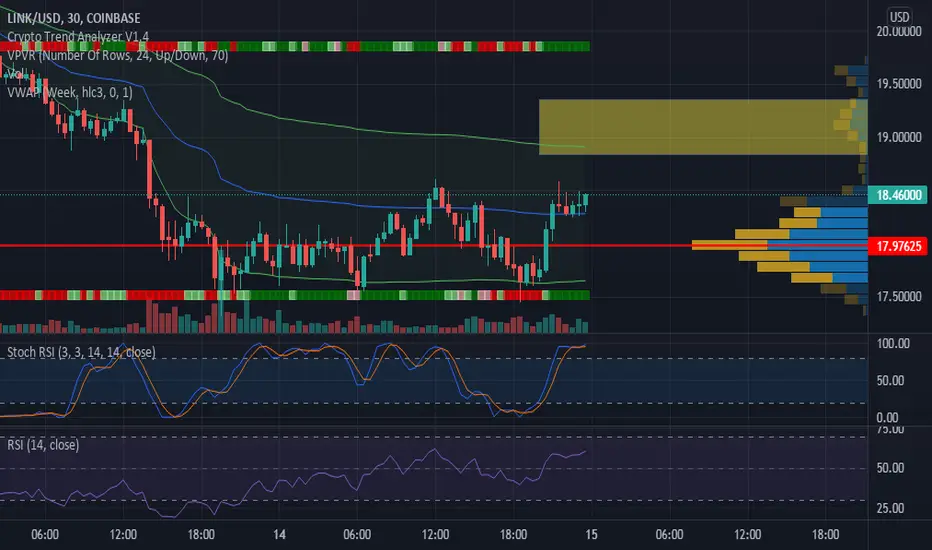Select the VPVR indicator legend label

(x=118, y=56)
